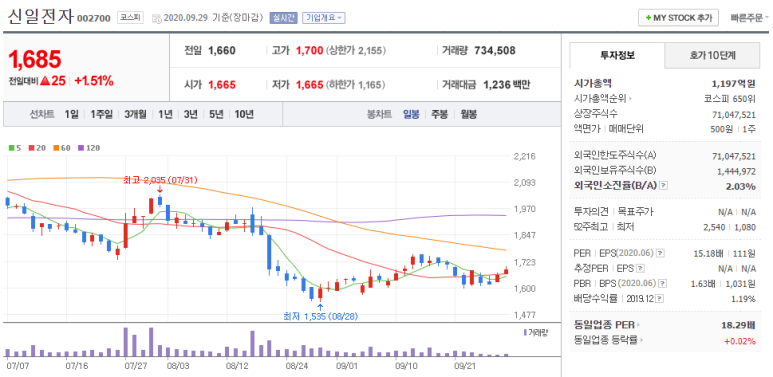Click help icon next to 외국인소진율(B/A)

[664, 186]
